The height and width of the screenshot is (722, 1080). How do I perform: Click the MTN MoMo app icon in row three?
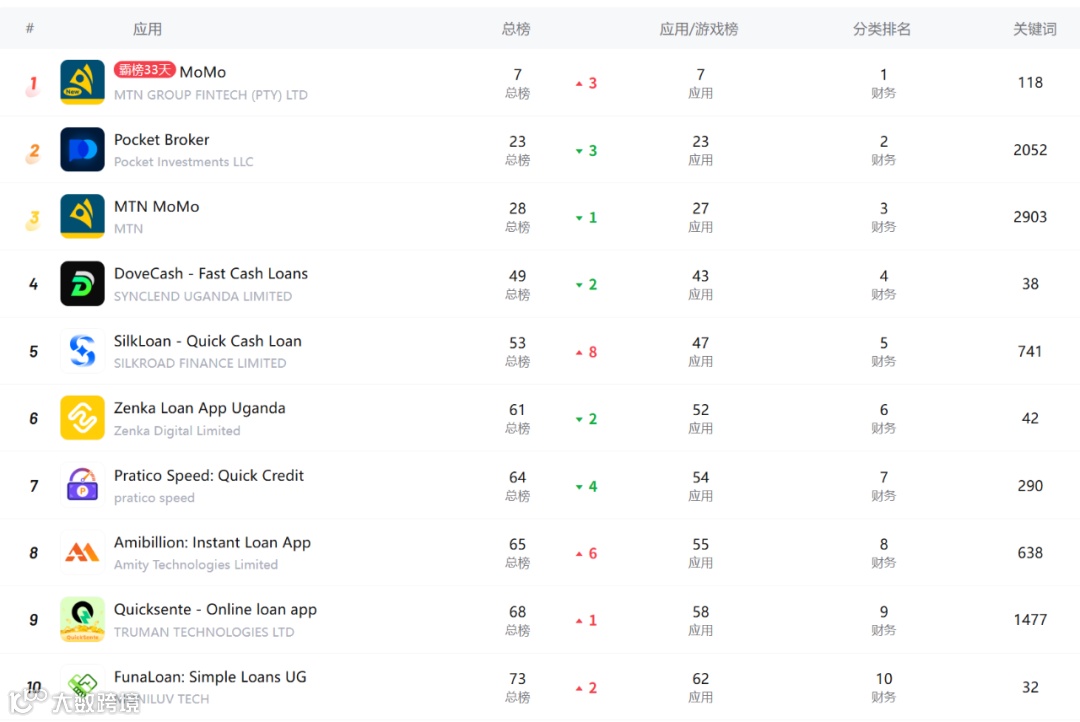tap(82, 216)
